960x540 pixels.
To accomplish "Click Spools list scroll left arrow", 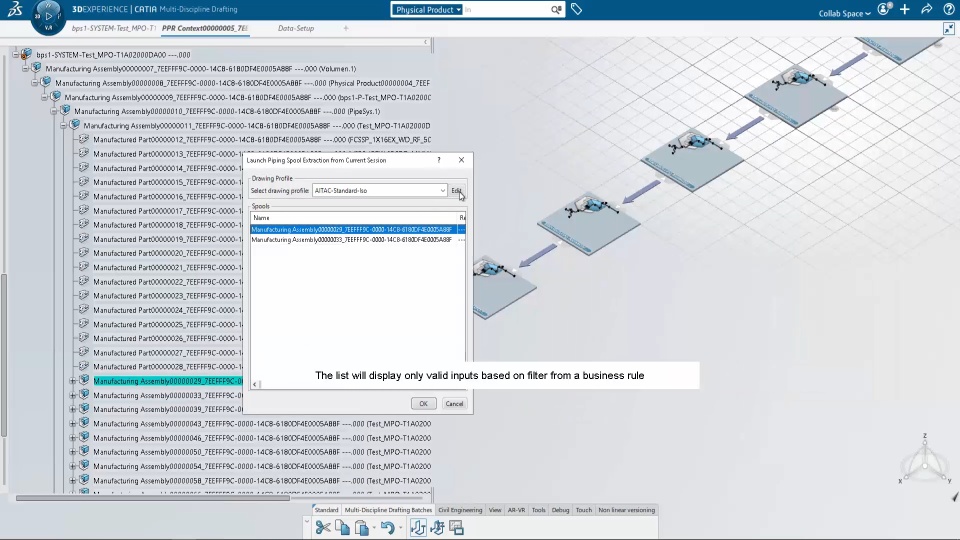I will point(255,384).
